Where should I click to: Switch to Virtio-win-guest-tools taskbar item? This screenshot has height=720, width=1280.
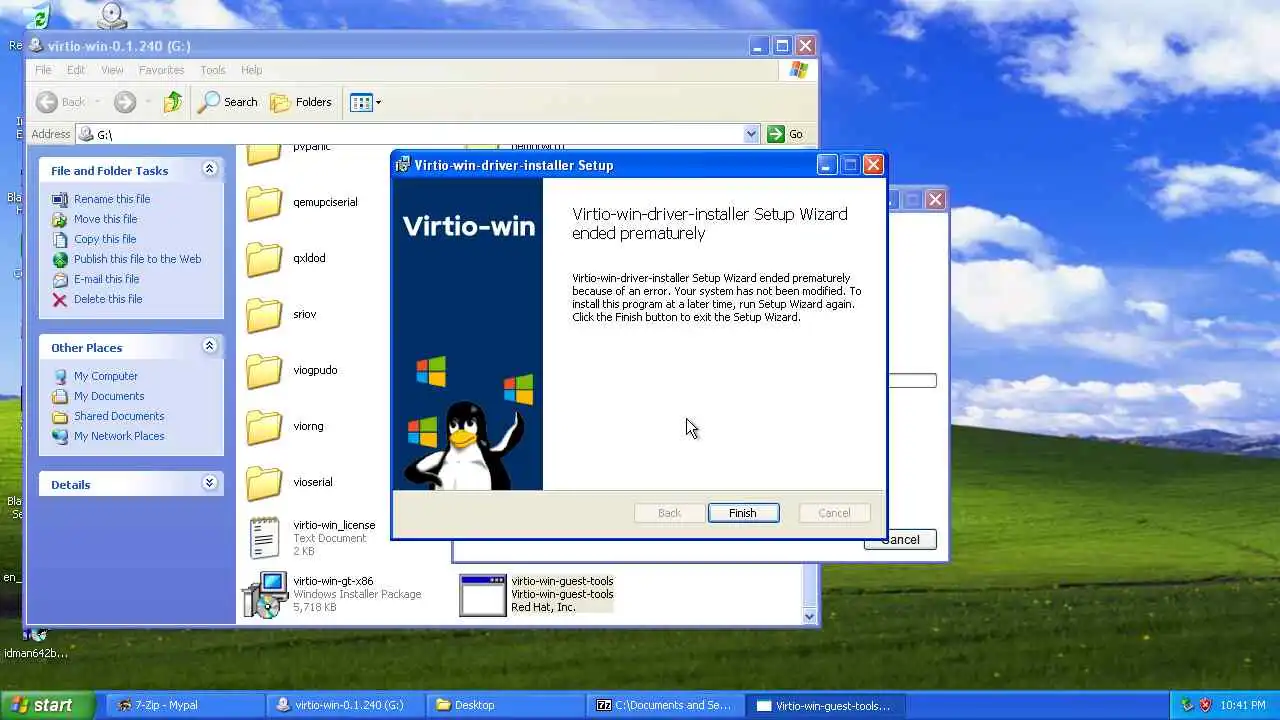point(826,705)
